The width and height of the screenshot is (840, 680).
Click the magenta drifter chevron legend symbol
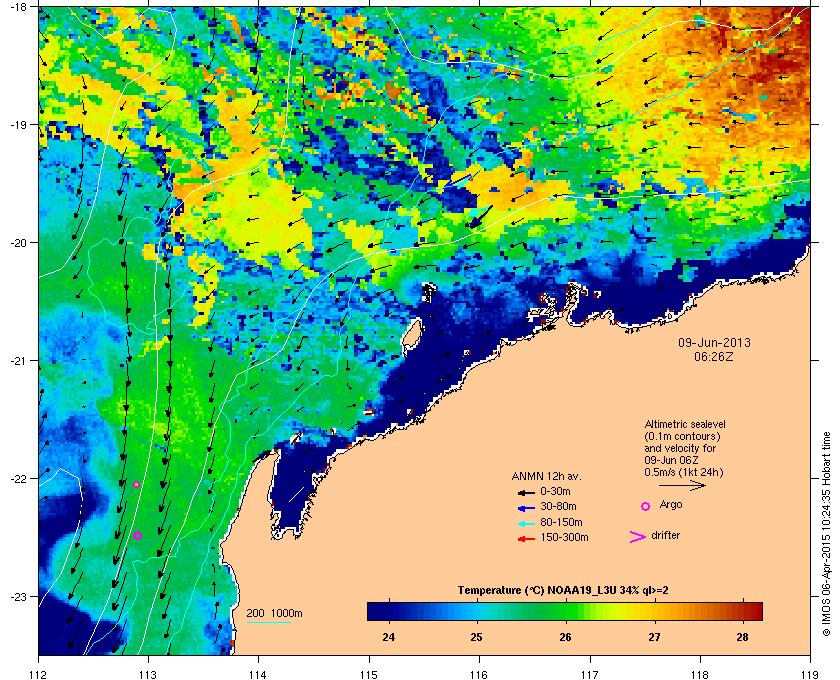click(638, 537)
